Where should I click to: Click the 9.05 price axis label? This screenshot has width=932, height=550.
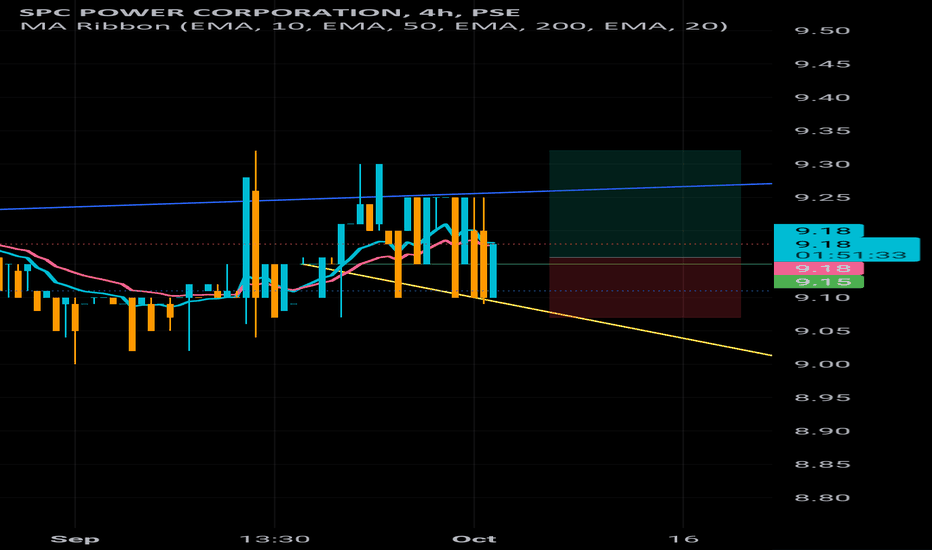pyautogui.click(x=822, y=331)
